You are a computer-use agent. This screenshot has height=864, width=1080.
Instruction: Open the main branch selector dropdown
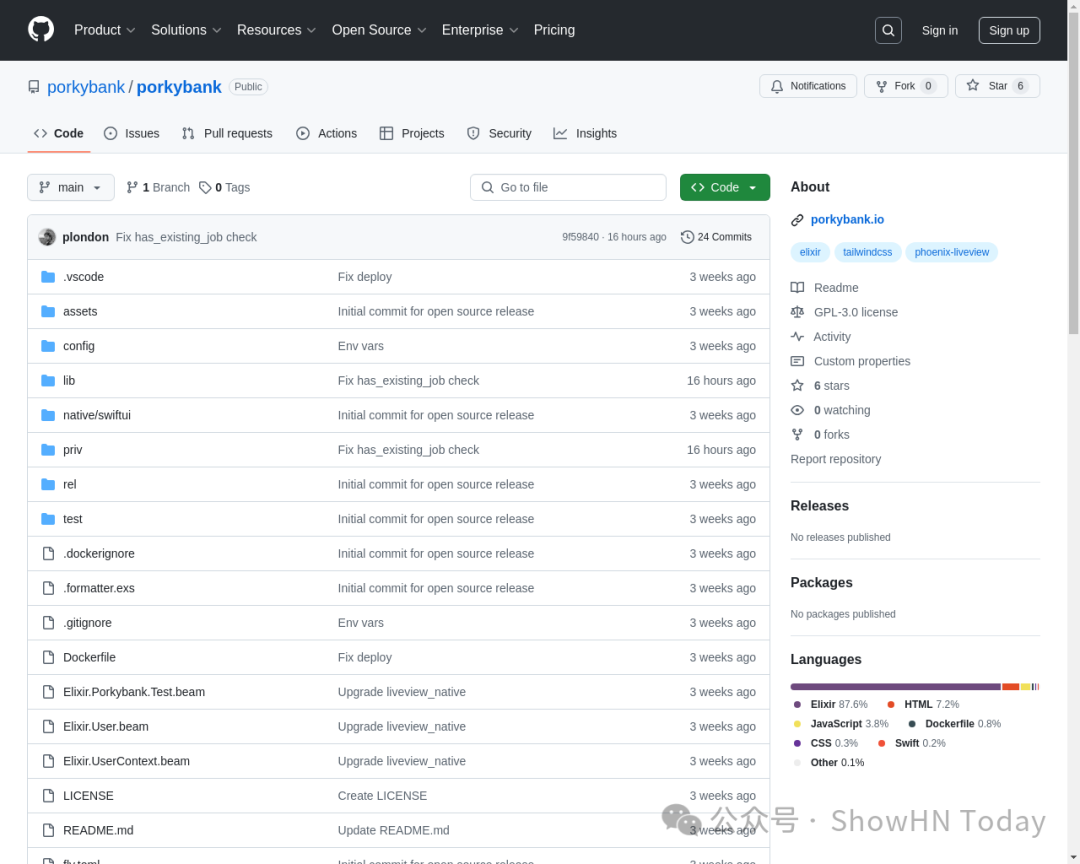point(71,187)
